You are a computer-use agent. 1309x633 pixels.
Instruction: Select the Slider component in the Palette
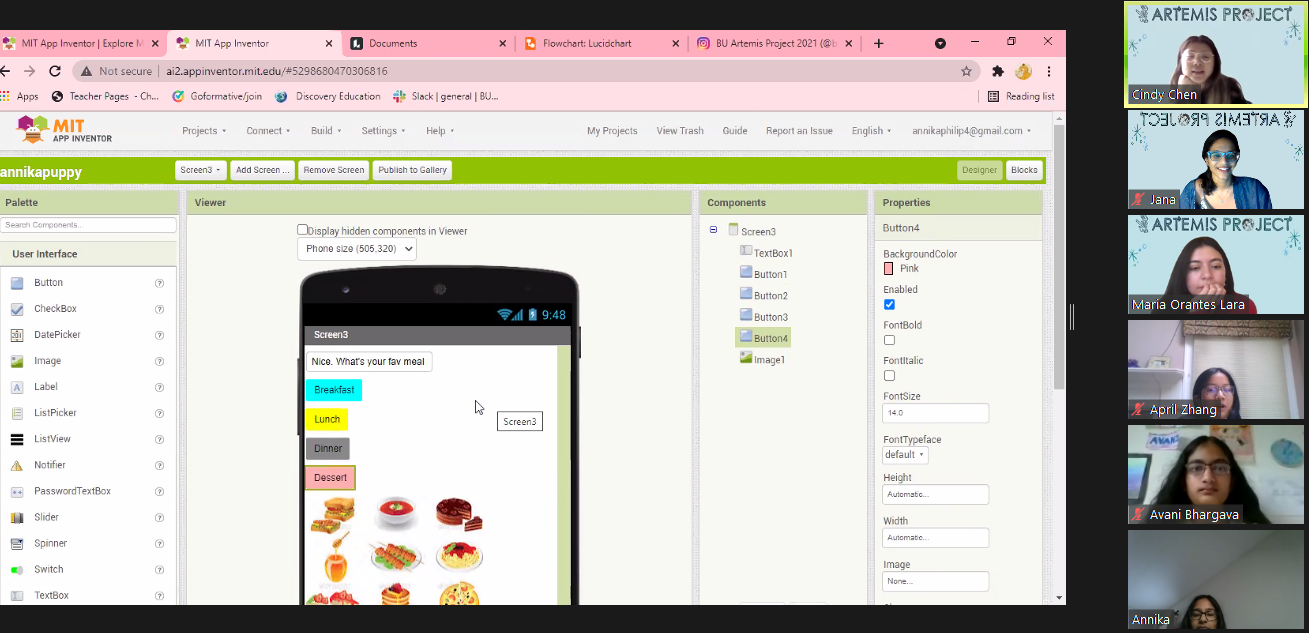pos(46,517)
